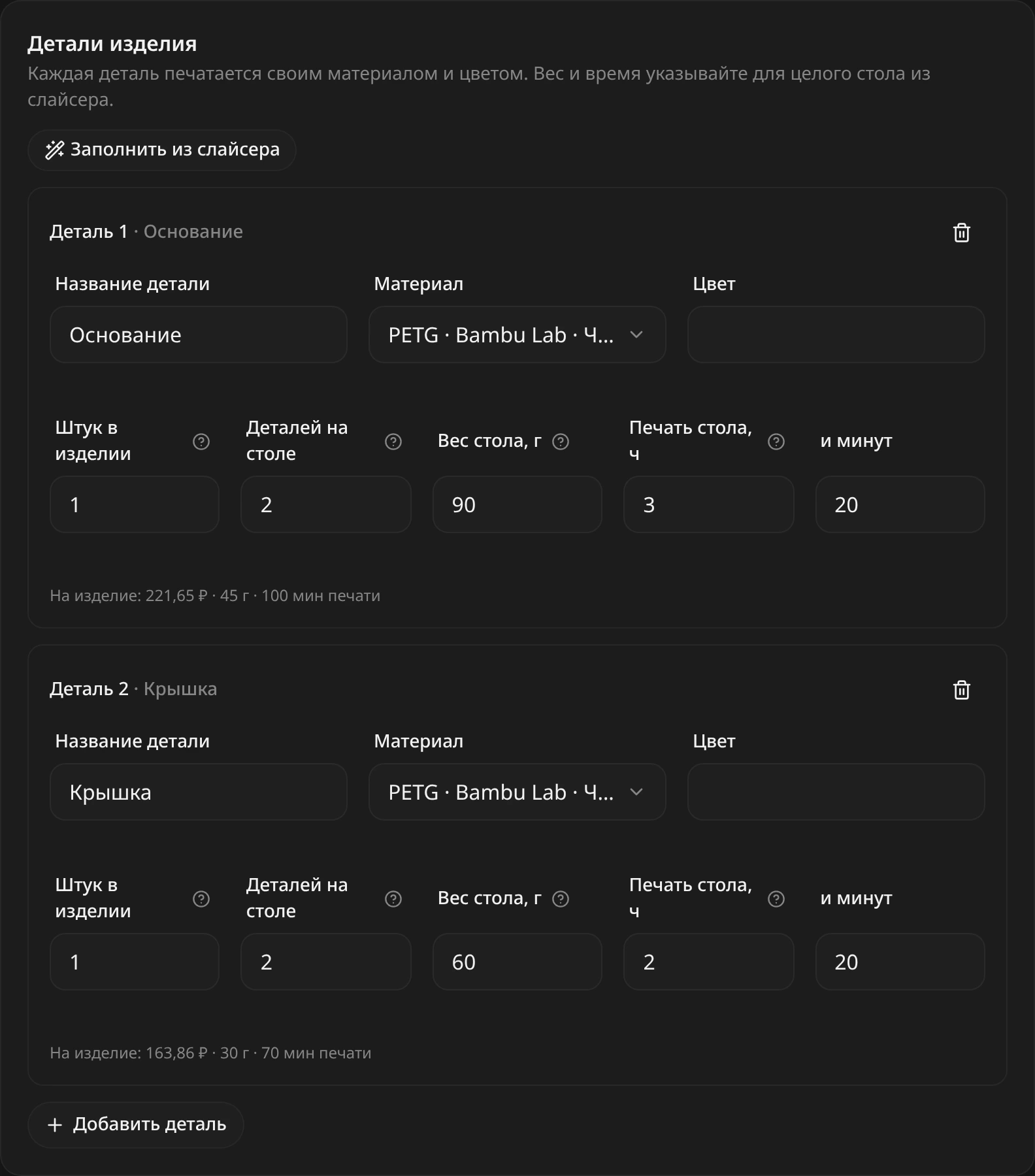Viewport: 1035px width, 1176px height.
Task: Focus the Название детали field containing Основание
Action: point(199,335)
